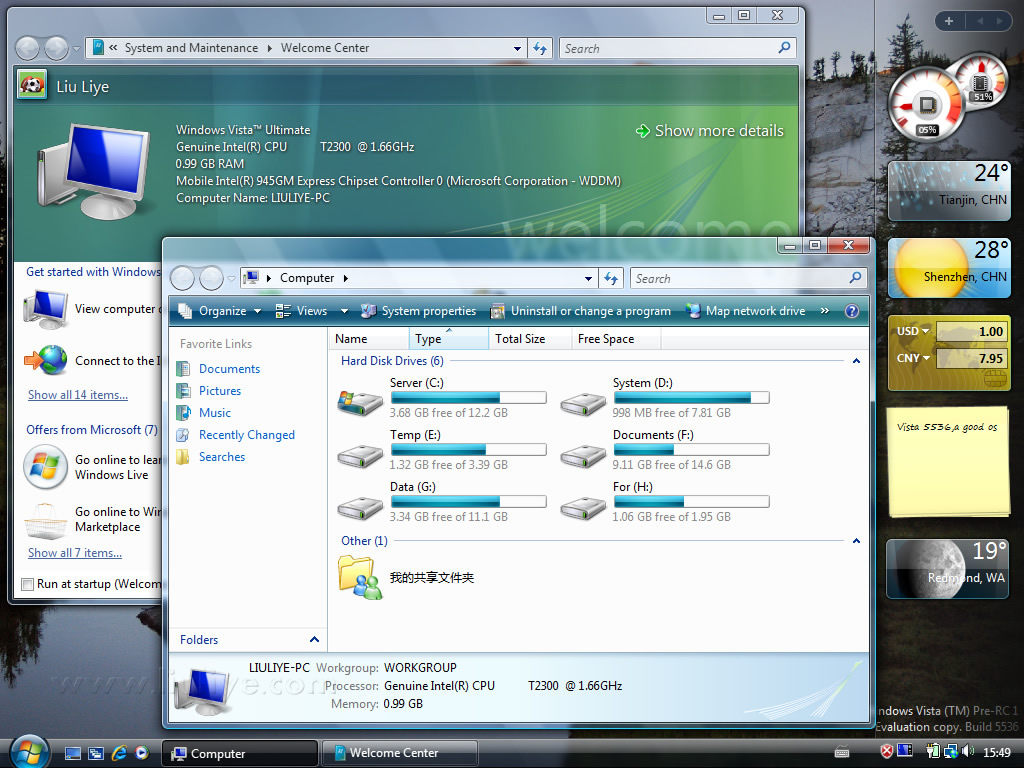This screenshot has width=1024, height=768.
Task: Click the Windows Marketplace basket icon
Action: [x=45, y=520]
